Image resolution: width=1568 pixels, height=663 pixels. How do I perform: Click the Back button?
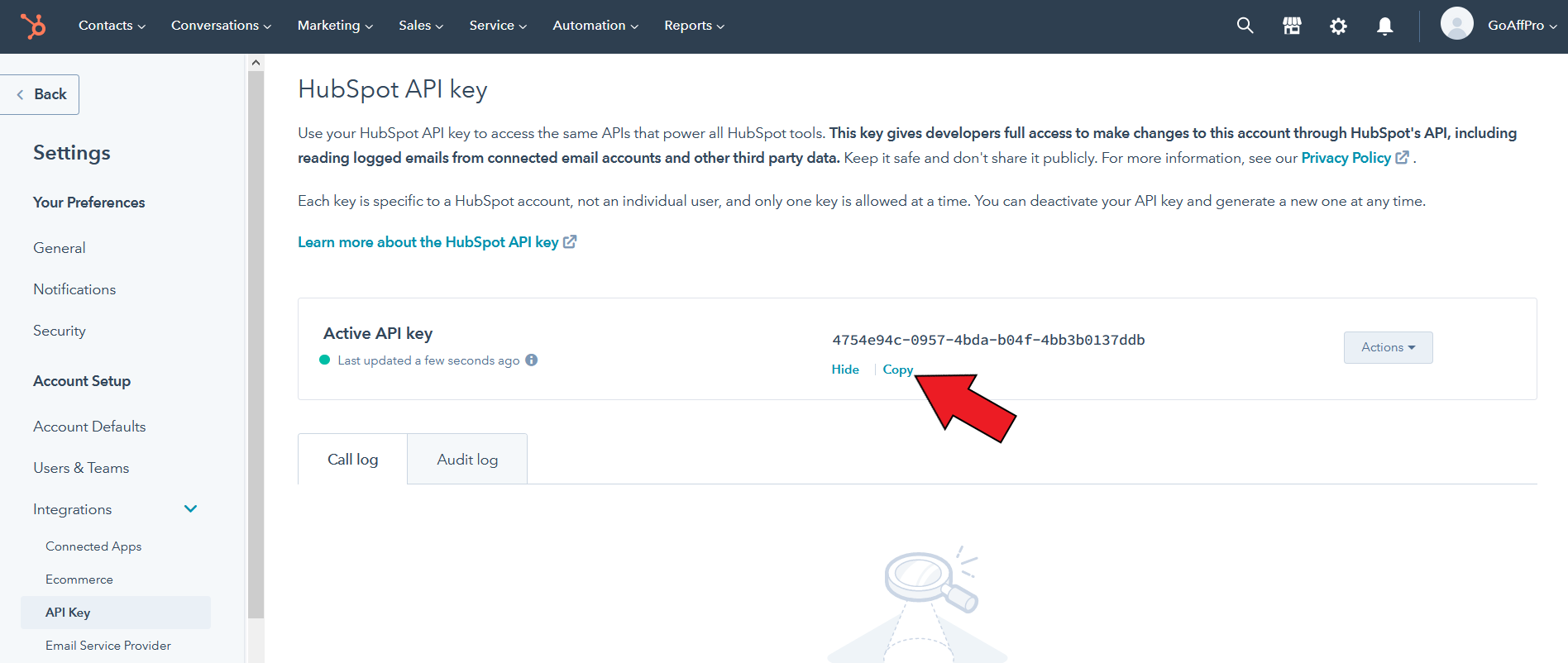40,94
